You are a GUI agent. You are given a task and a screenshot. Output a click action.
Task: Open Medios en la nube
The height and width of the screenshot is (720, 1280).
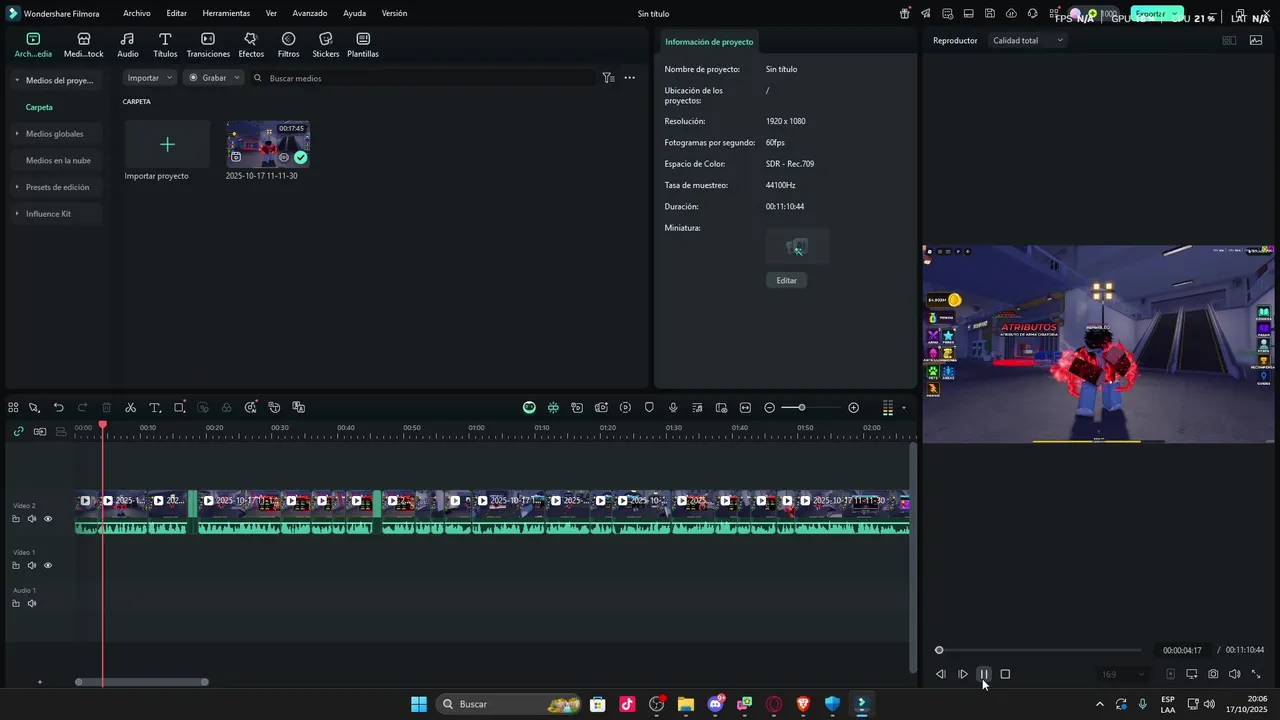pos(58,160)
